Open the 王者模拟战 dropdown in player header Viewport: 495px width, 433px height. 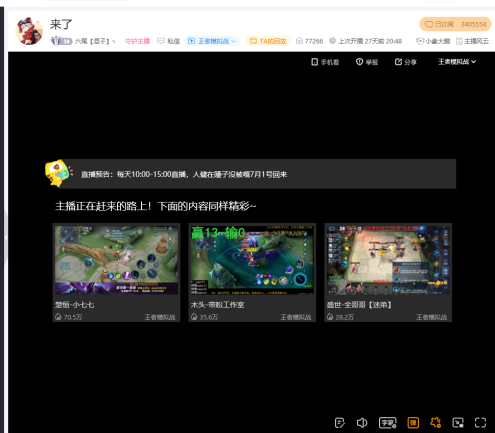[x=457, y=62]
